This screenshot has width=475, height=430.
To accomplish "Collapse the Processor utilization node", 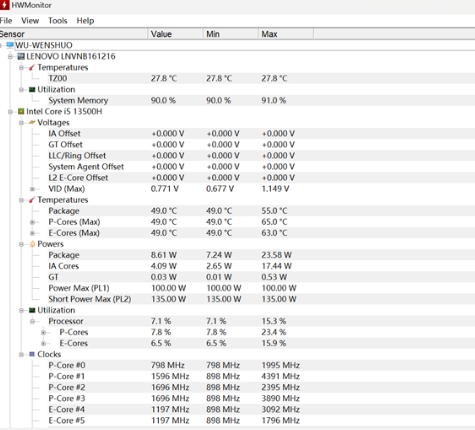I will tap(32, 321).
